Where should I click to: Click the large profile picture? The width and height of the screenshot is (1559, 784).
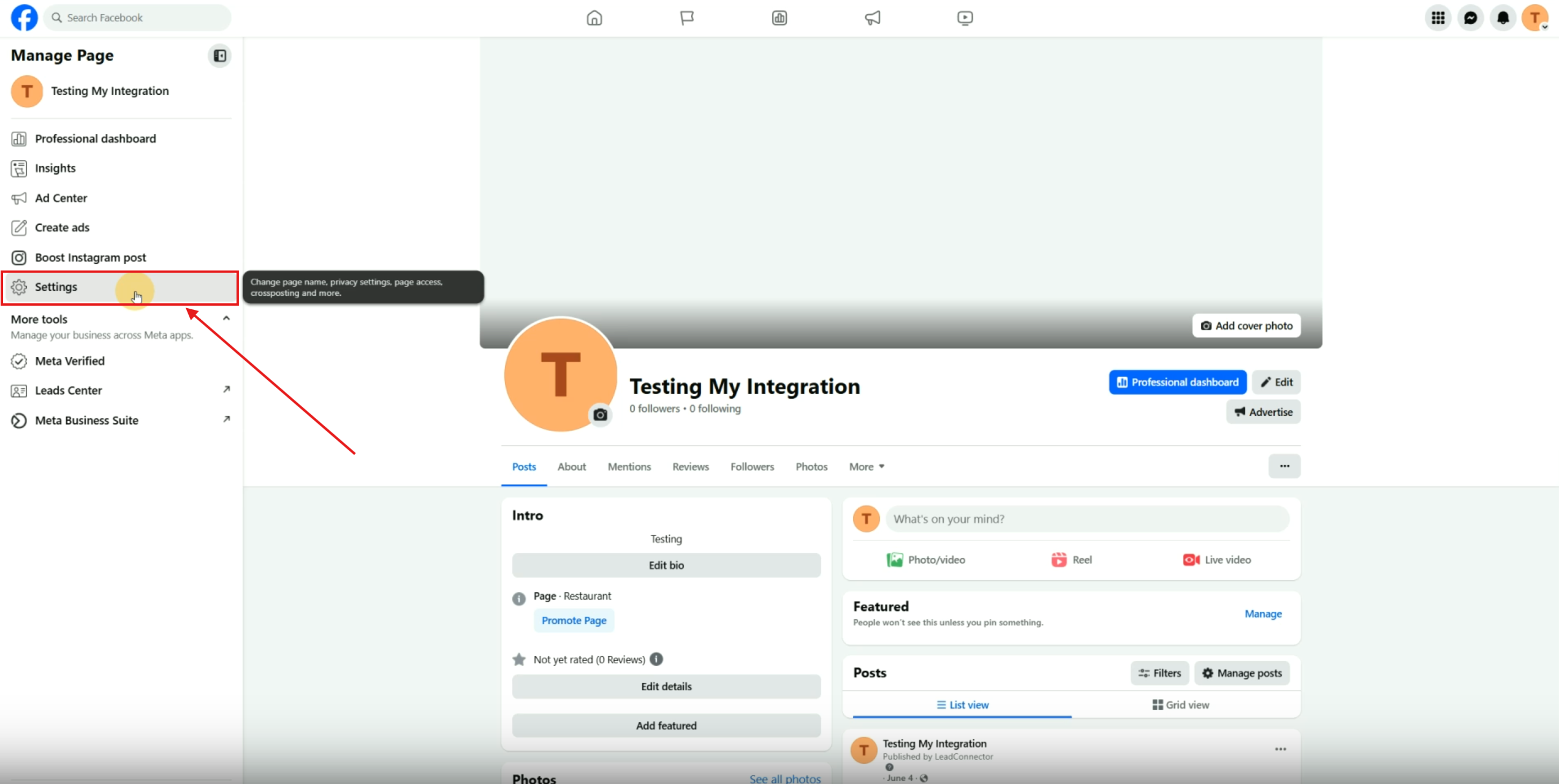pyautogui.click(x=560, y=374)
